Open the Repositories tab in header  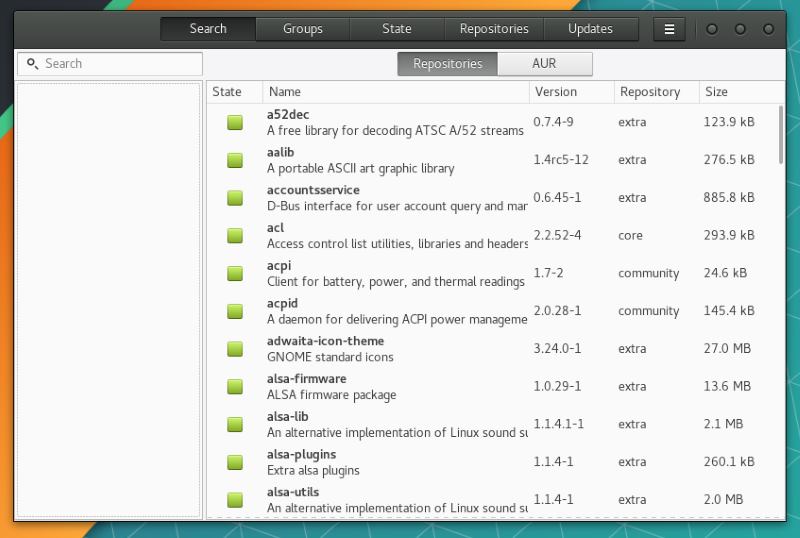494,29
